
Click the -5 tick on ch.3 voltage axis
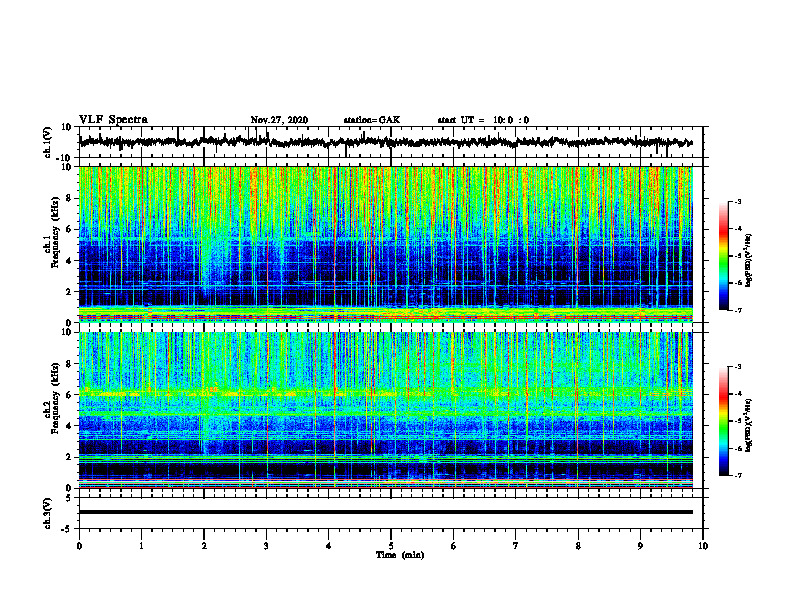click(67, 529)
